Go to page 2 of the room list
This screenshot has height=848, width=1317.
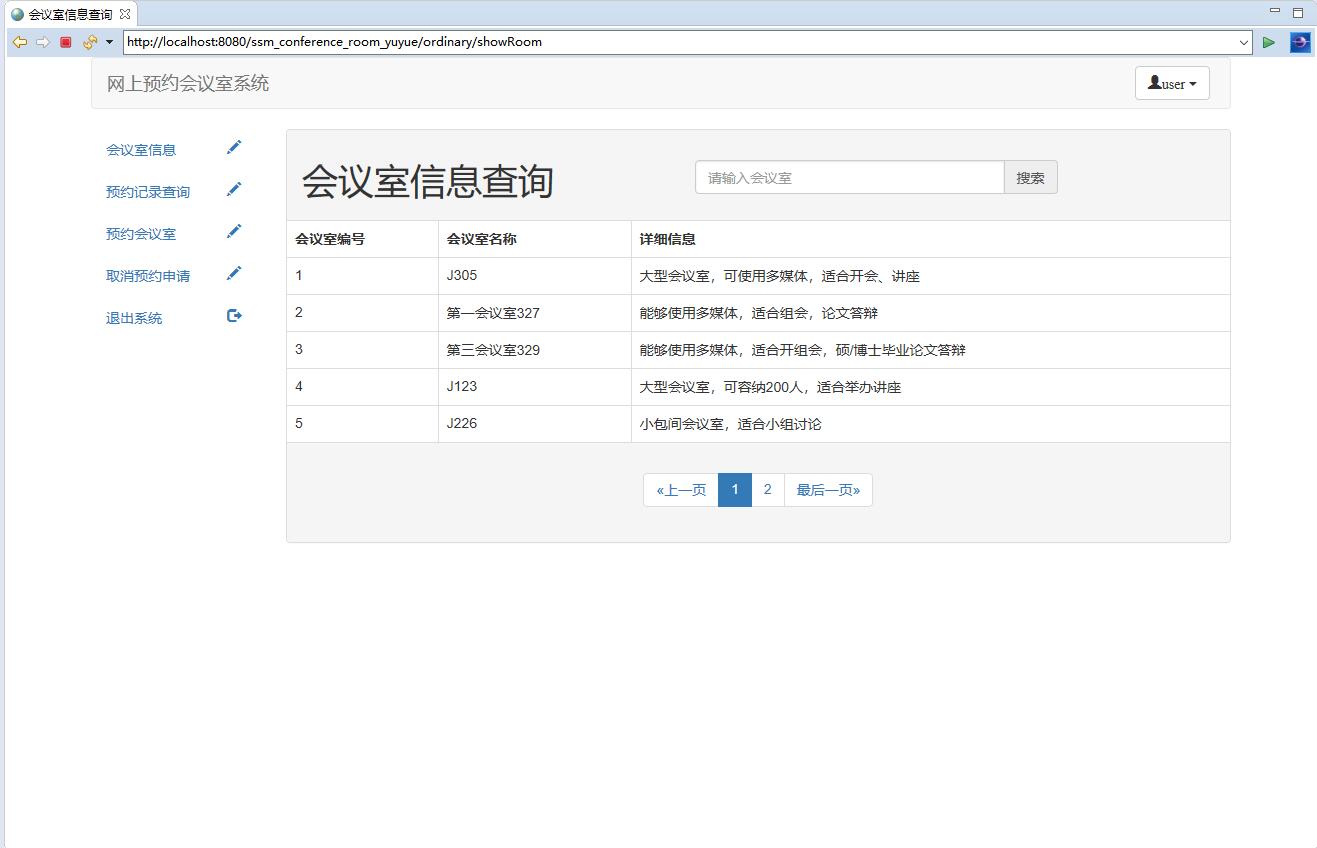(x=767, y=489)
